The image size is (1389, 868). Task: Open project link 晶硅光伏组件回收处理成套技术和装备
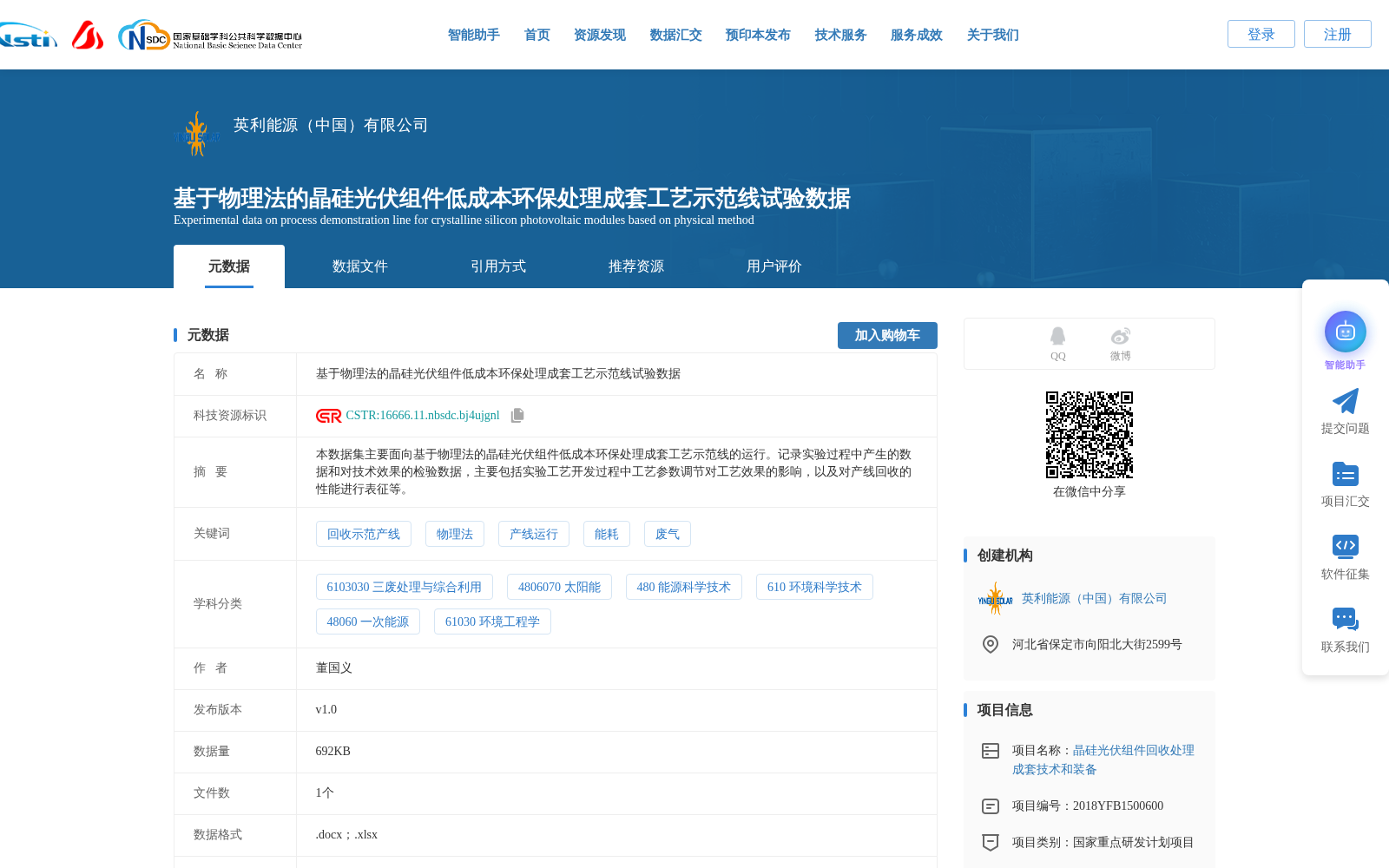coord(1103,759)
